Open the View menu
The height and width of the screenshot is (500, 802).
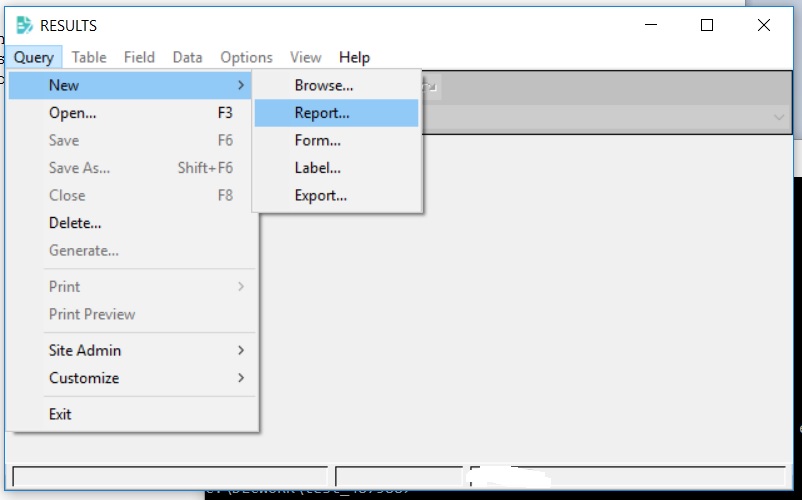[306, 57]
